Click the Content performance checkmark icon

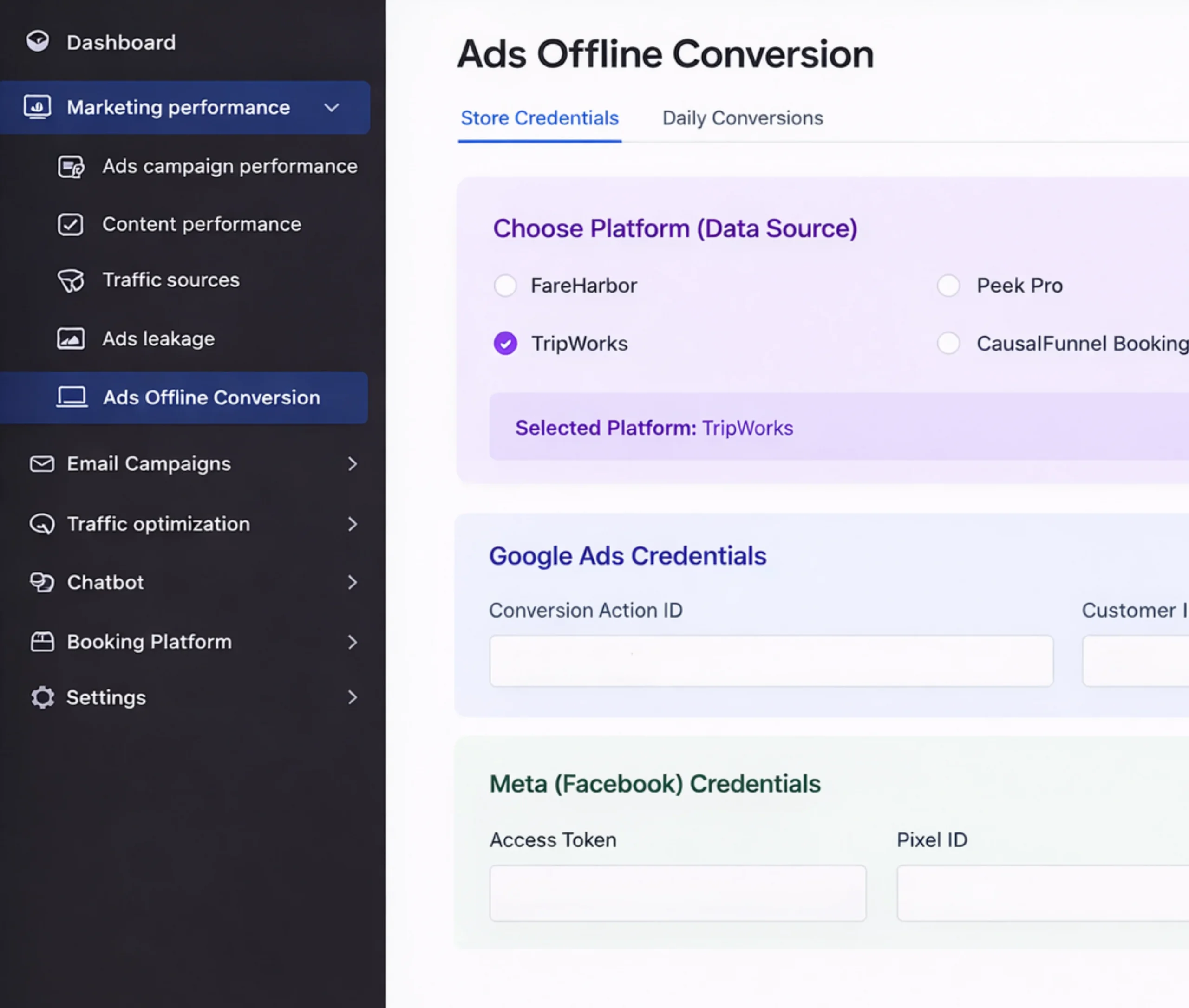[x=70, y=225]
